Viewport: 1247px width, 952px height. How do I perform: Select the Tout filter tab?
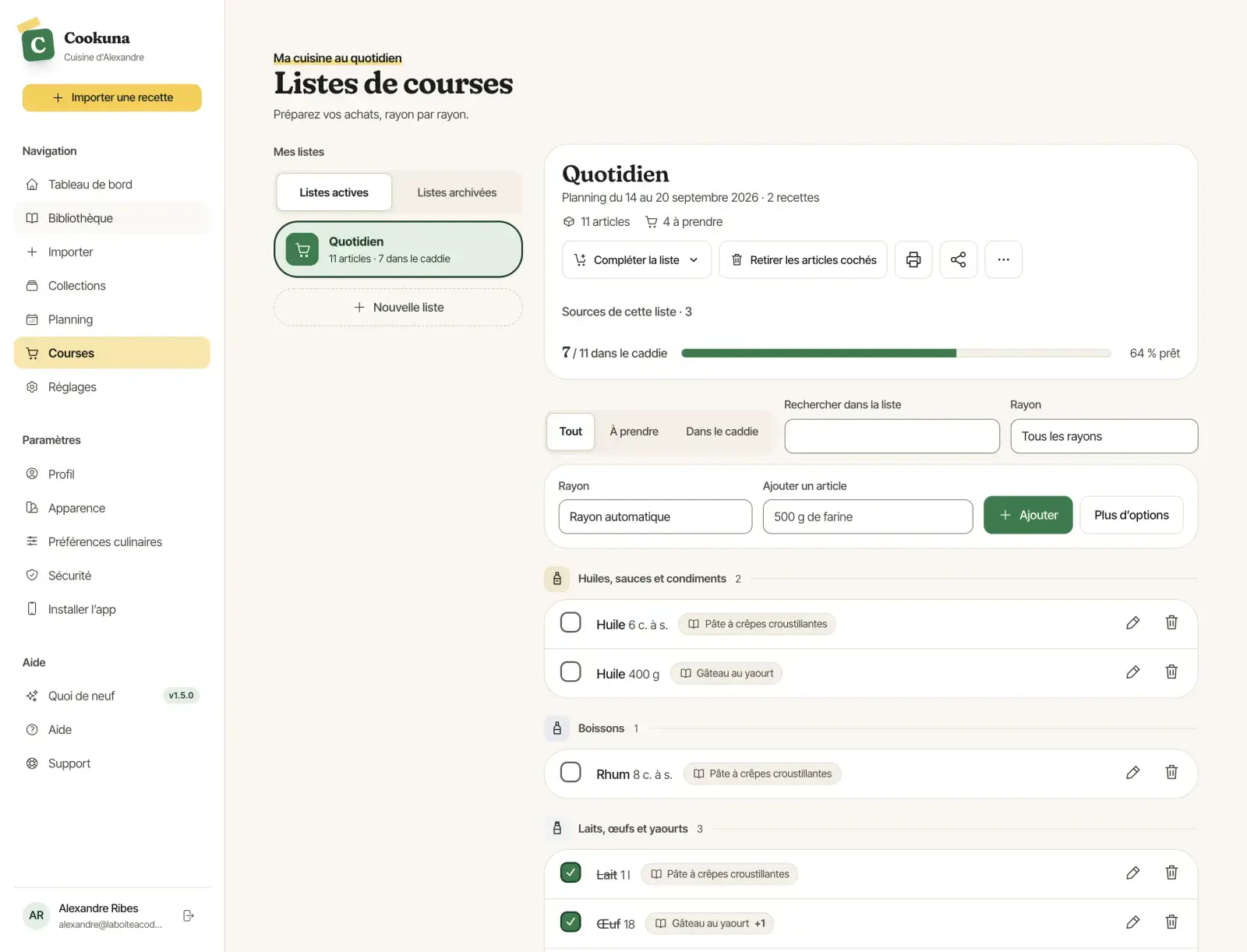point(571,432)
